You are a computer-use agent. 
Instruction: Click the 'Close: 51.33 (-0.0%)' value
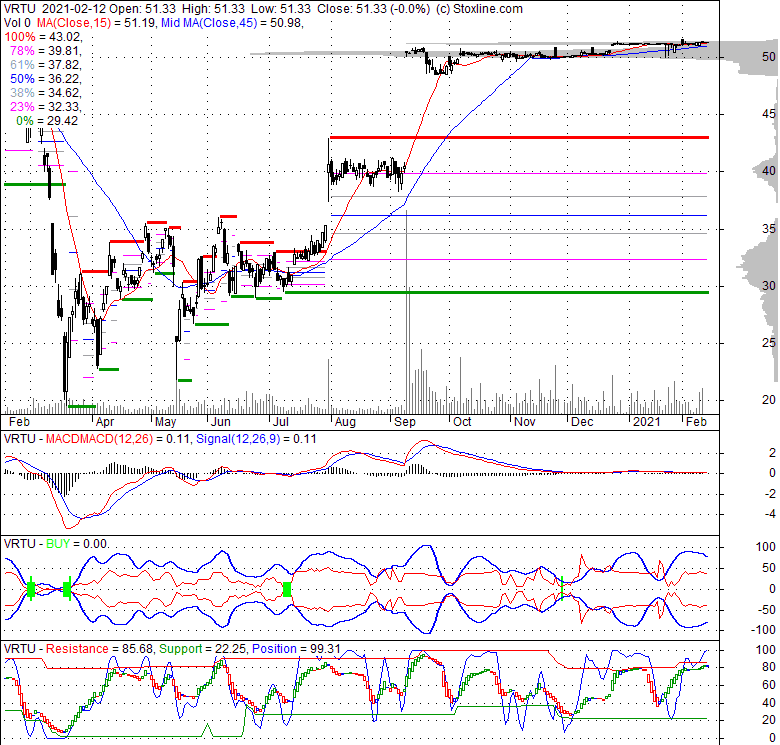click(x=374, y=9)
